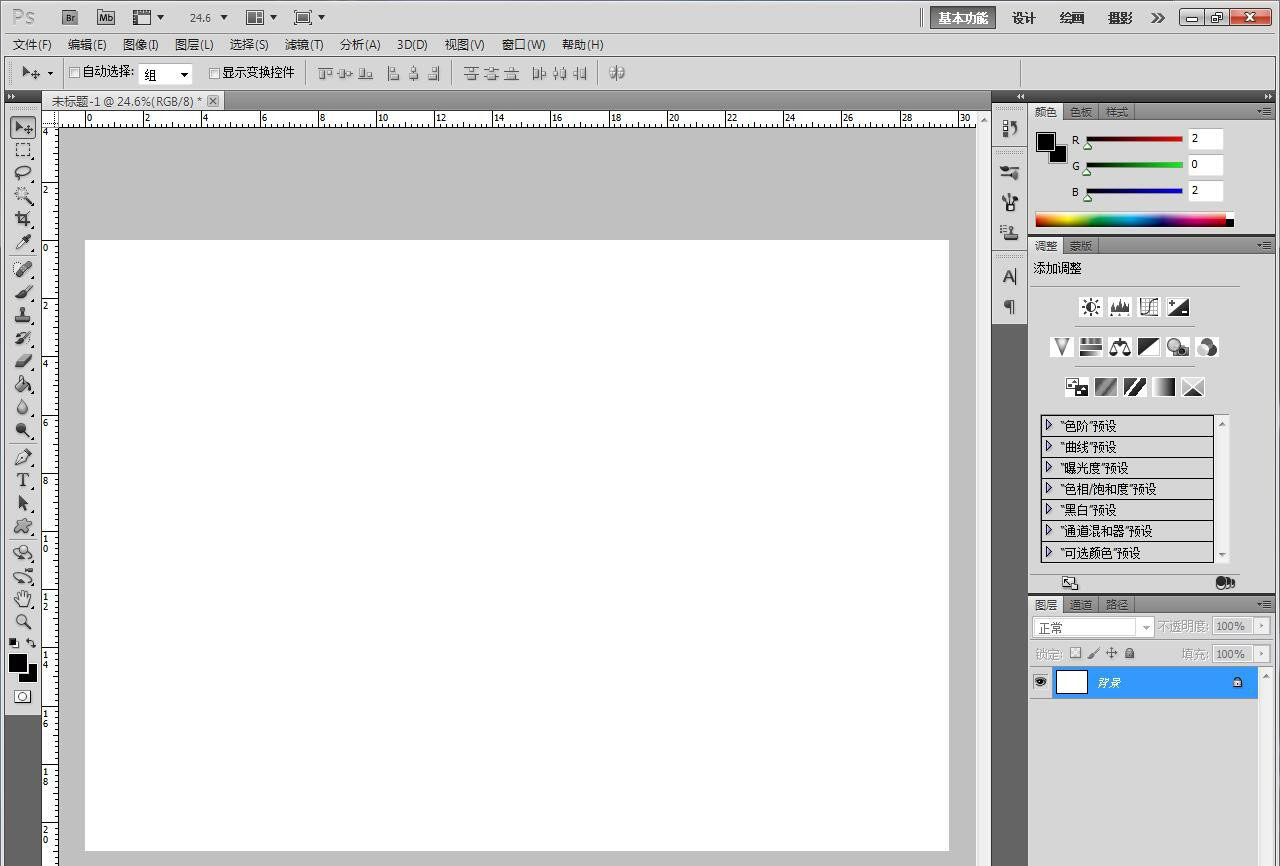
Task: Select the 3D Rotate tool
Action: click(23, 553)
